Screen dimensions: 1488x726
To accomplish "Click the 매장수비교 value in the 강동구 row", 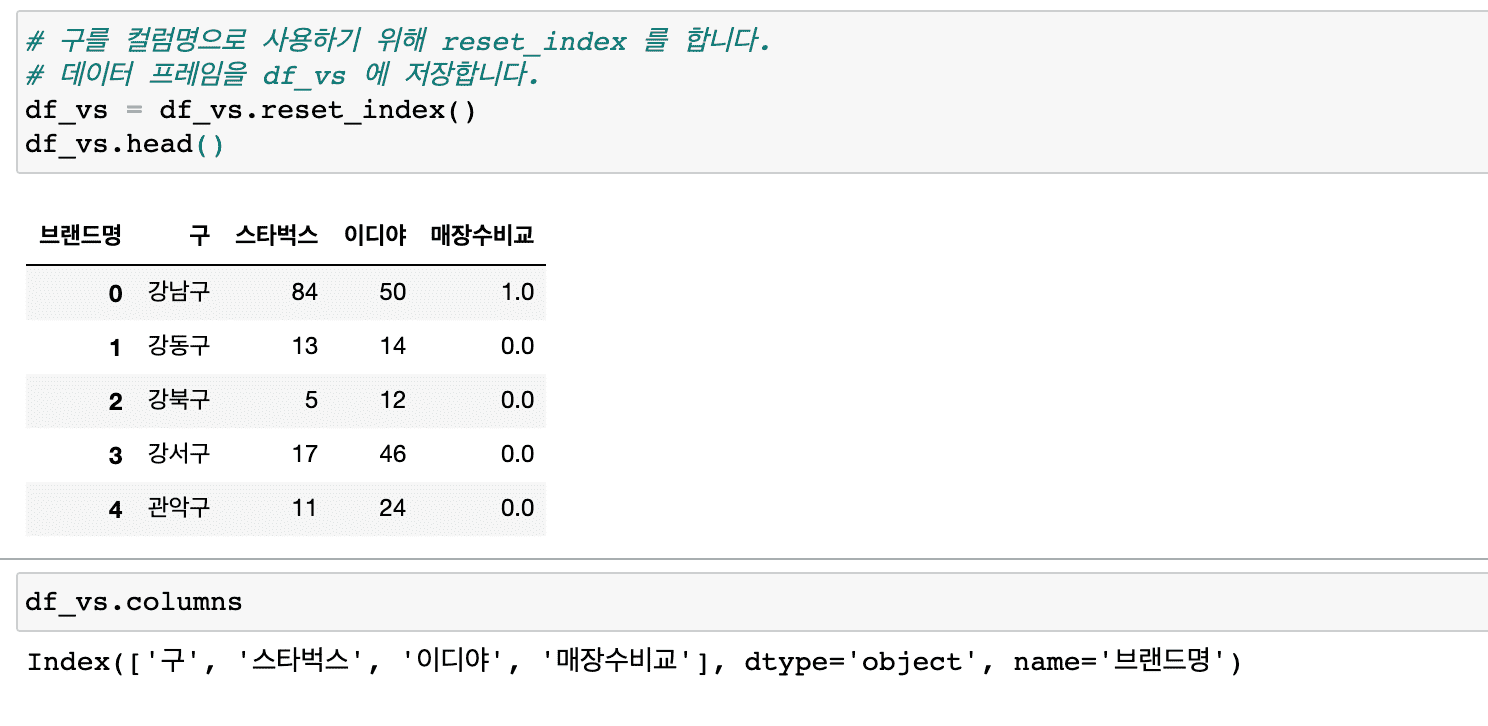I will [x=517, y=346].
